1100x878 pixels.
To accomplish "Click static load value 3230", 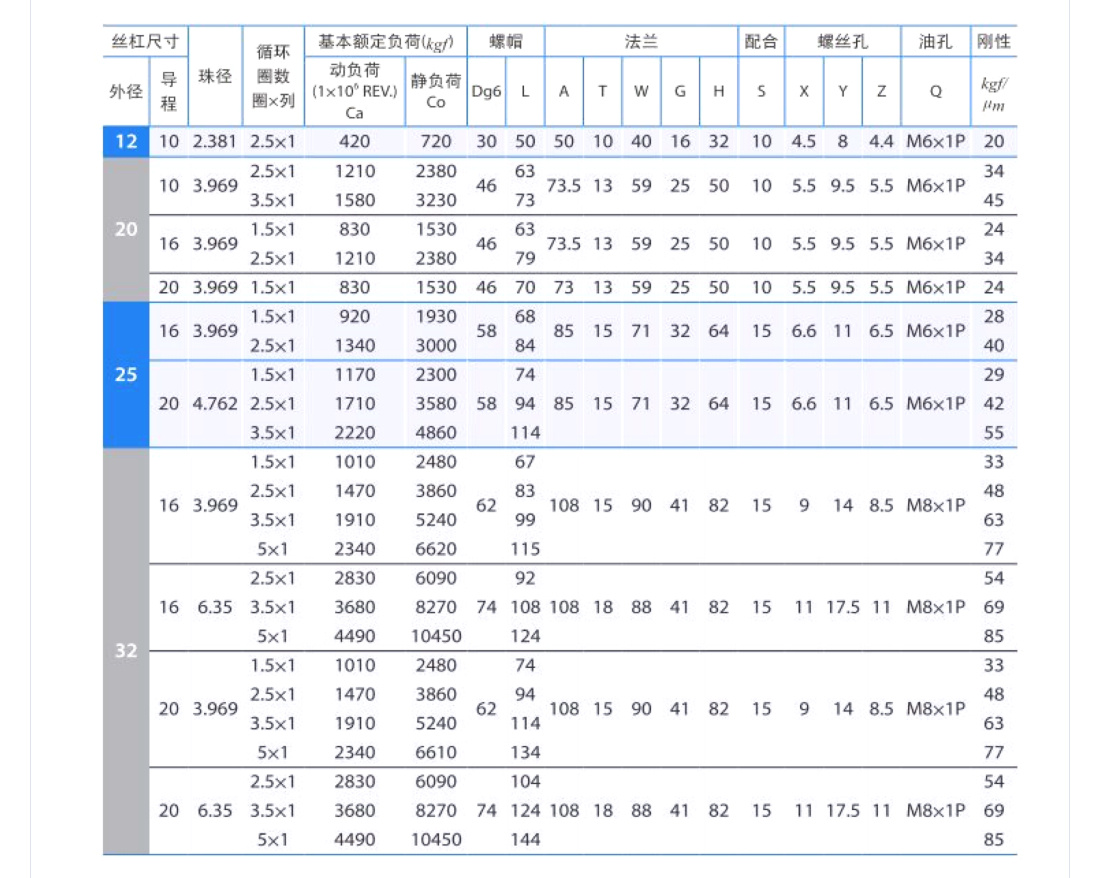I will pos(436,201).
